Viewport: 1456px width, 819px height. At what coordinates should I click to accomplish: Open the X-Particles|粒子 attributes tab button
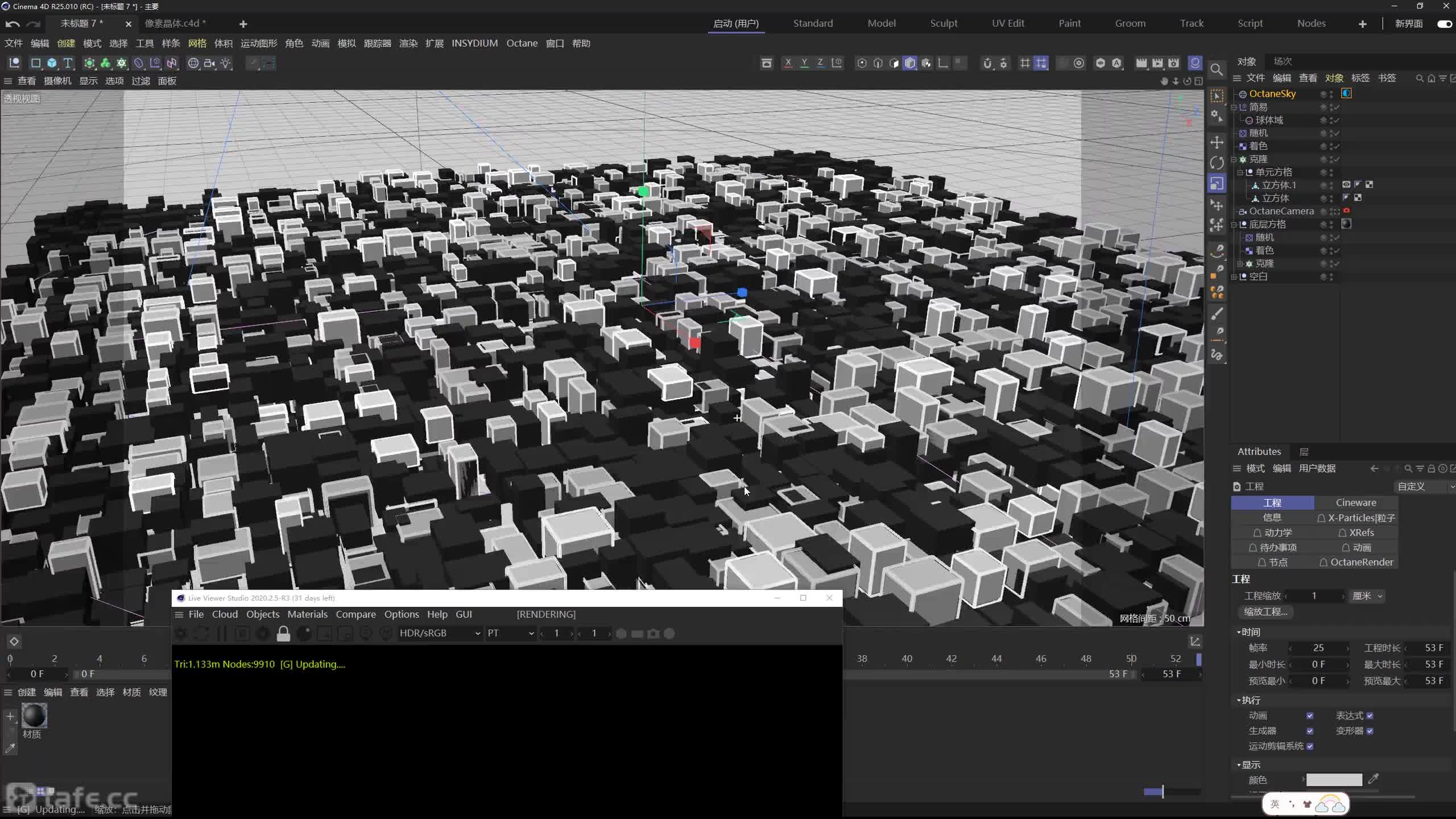point(1356,518)
